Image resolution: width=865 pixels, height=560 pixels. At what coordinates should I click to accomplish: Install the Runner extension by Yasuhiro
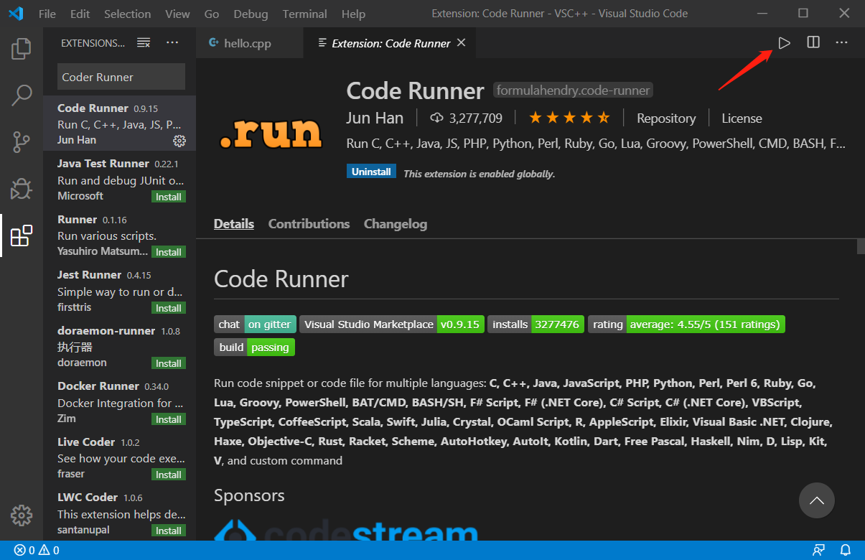click(168, 252)
